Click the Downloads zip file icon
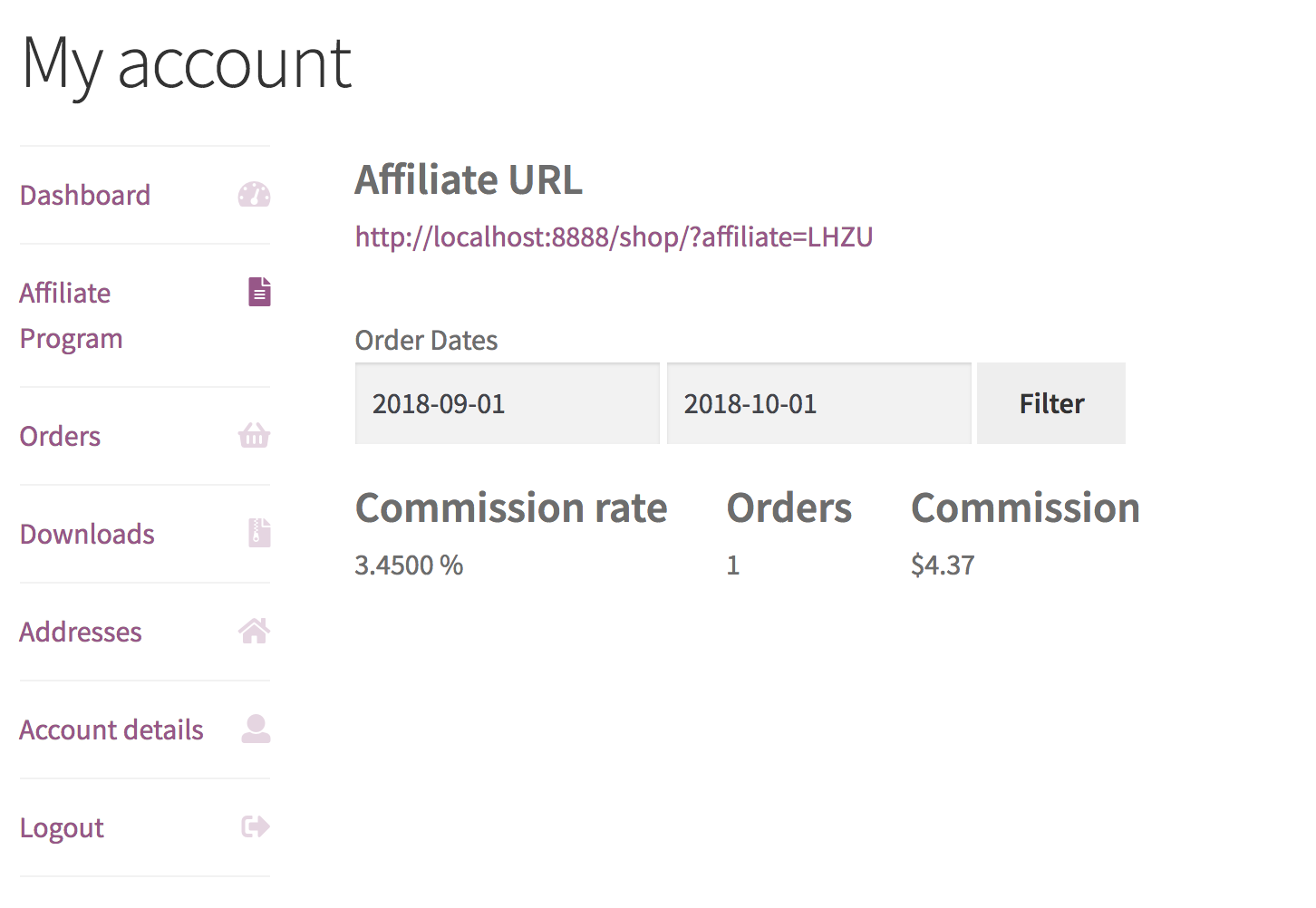The image size is (1316, 908). click(x=259, y=533)
